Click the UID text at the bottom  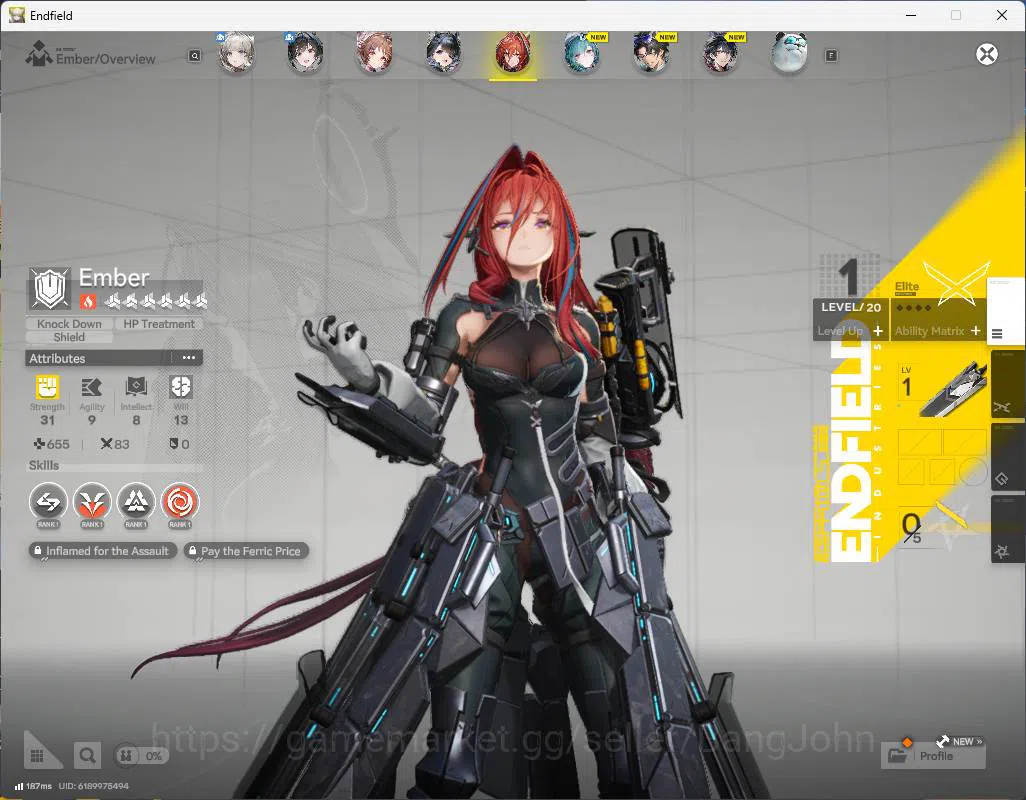(94, 786)
